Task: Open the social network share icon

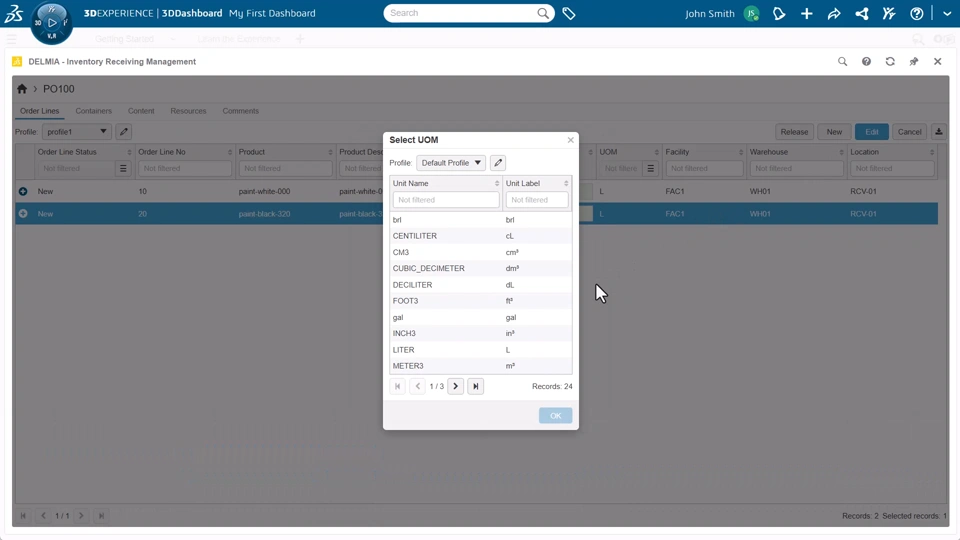Action: [x=861, y=13]
